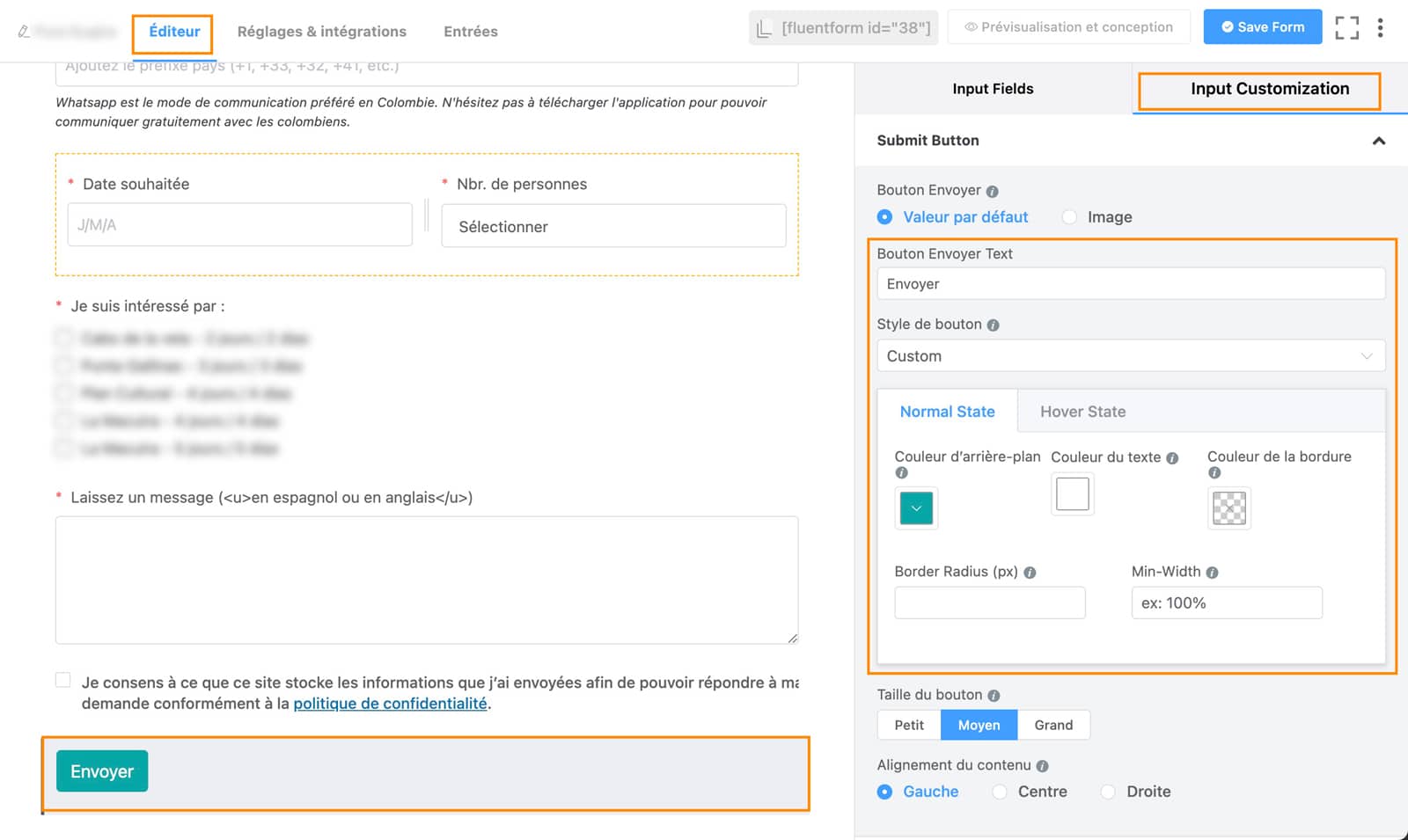1408x840 pixels.
Task: Click the Save Form button
Action: click(1262, 26)
